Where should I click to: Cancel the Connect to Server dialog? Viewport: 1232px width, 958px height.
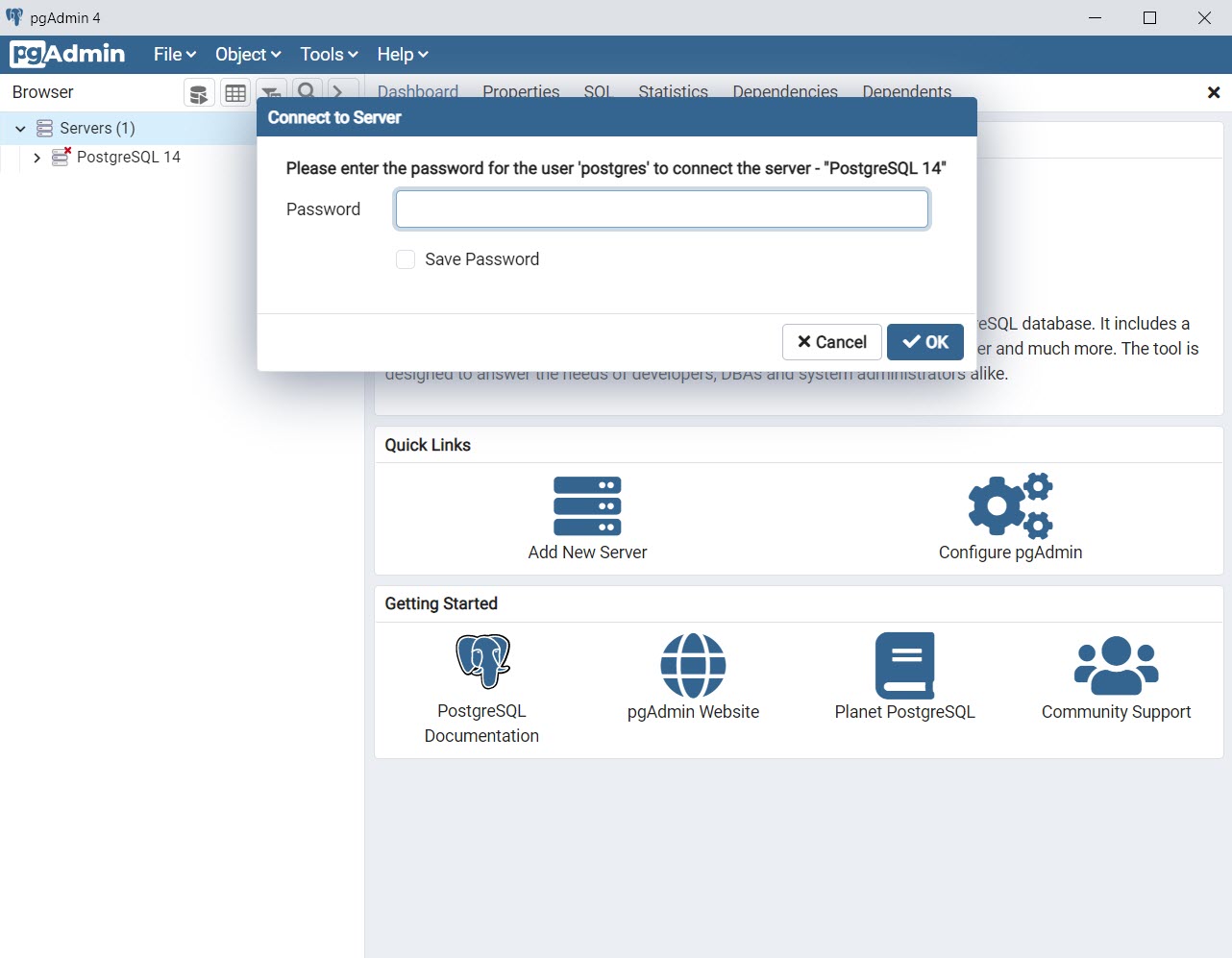[831, 342]
